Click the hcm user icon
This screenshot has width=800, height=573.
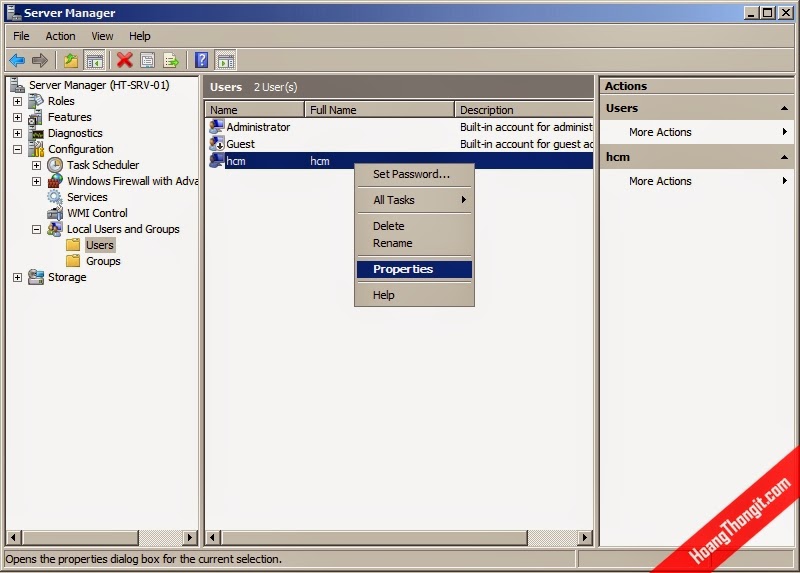coord(217,160)
